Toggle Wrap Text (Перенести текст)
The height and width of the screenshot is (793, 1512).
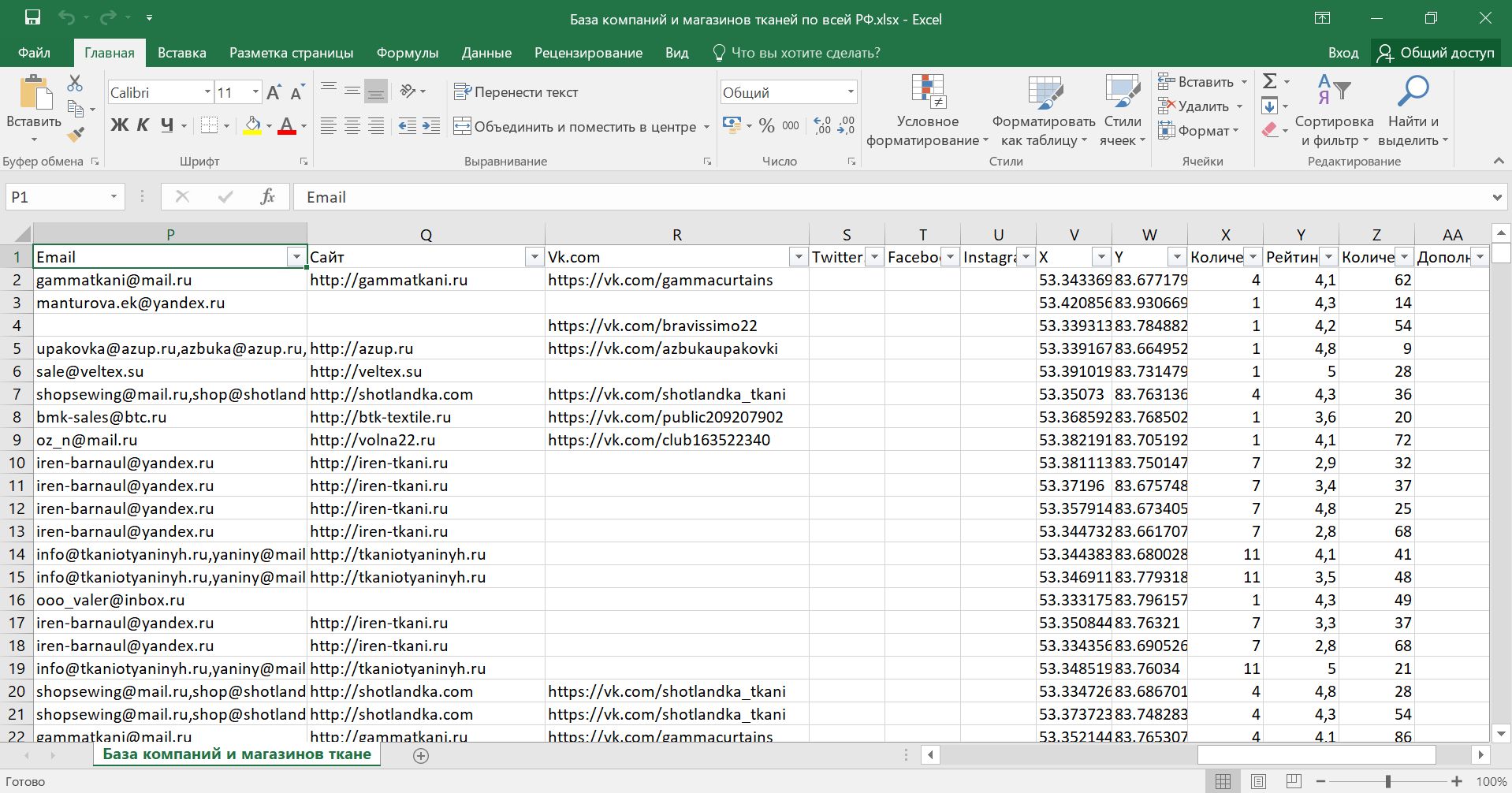(516, 92)
